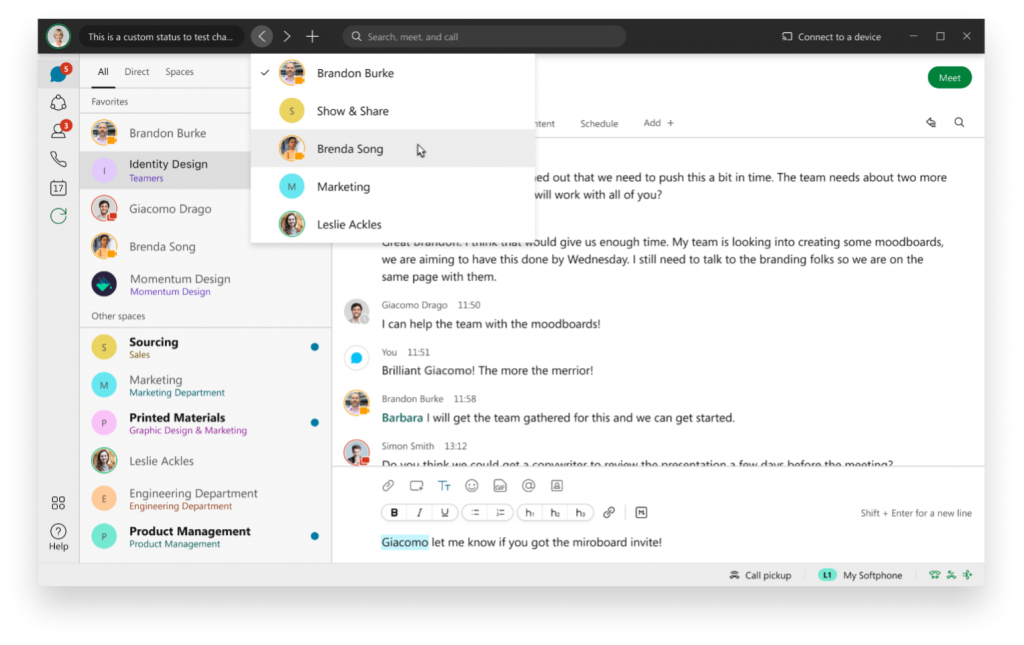1024x645 pixels.
Task: Select the Calls phone icon in sidebar
Action: click(58, 157)
